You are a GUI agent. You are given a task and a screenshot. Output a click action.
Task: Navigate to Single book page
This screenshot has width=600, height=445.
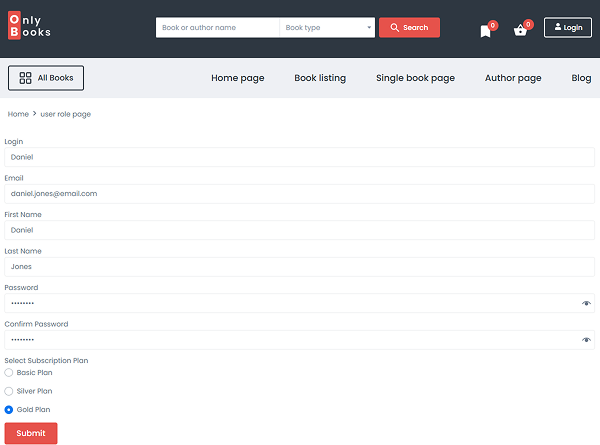[415, 78]
